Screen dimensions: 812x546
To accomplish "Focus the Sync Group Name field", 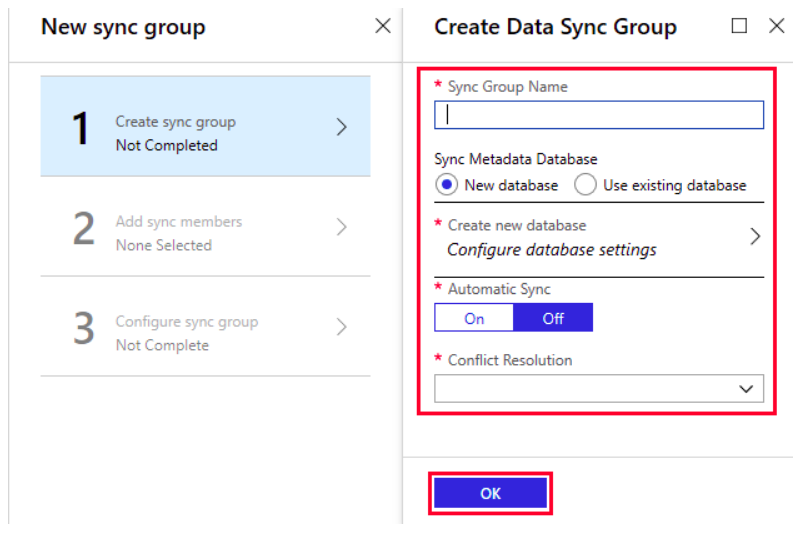I will point(598,115).
